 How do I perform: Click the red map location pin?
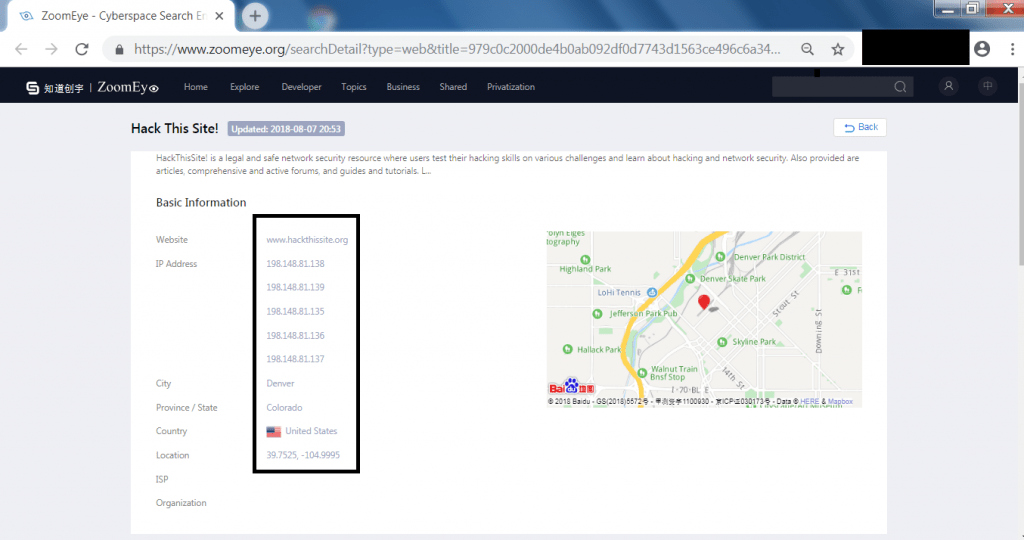(703, 302)
